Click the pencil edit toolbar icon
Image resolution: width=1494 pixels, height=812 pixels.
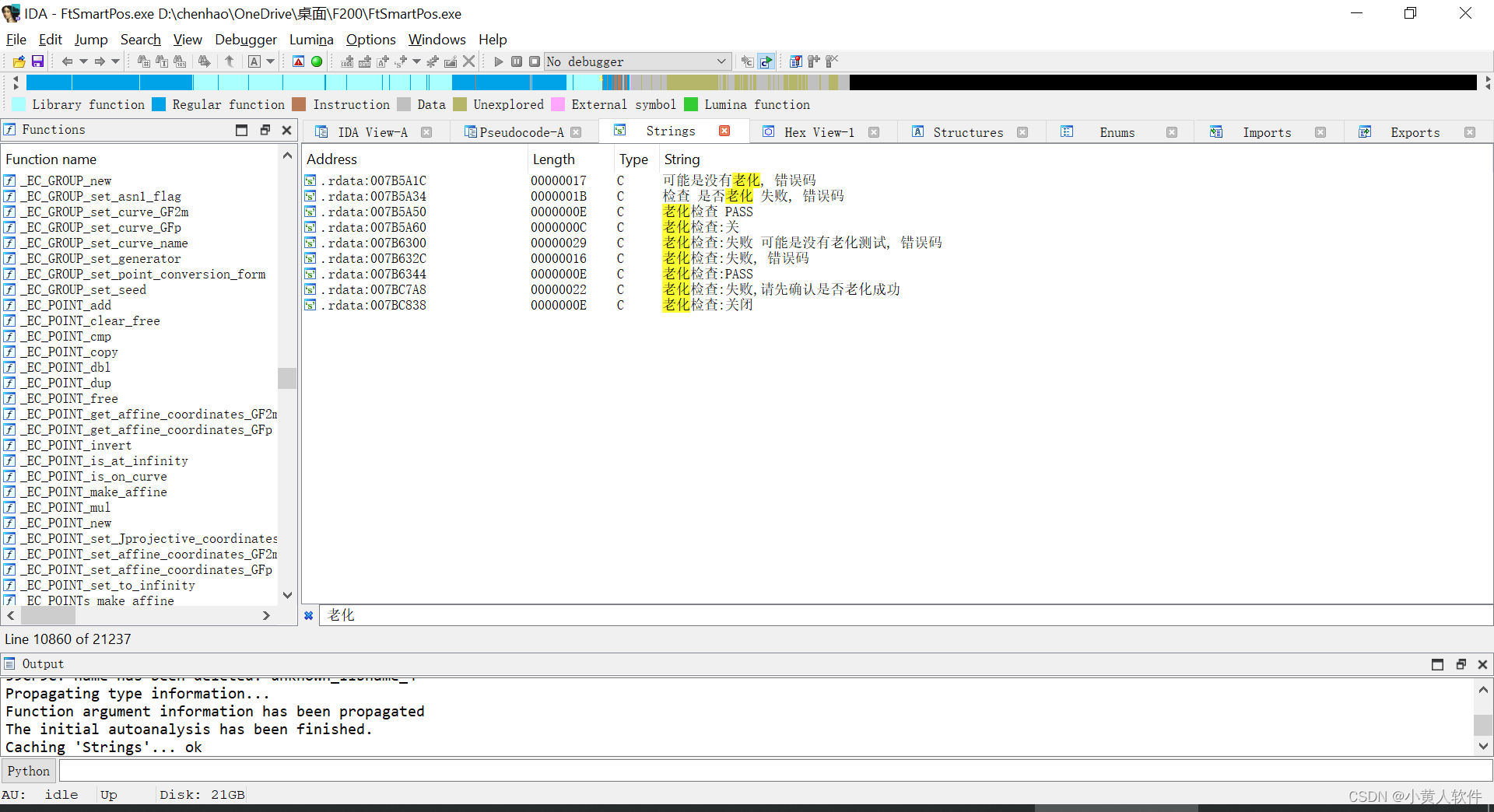(451, 61)
